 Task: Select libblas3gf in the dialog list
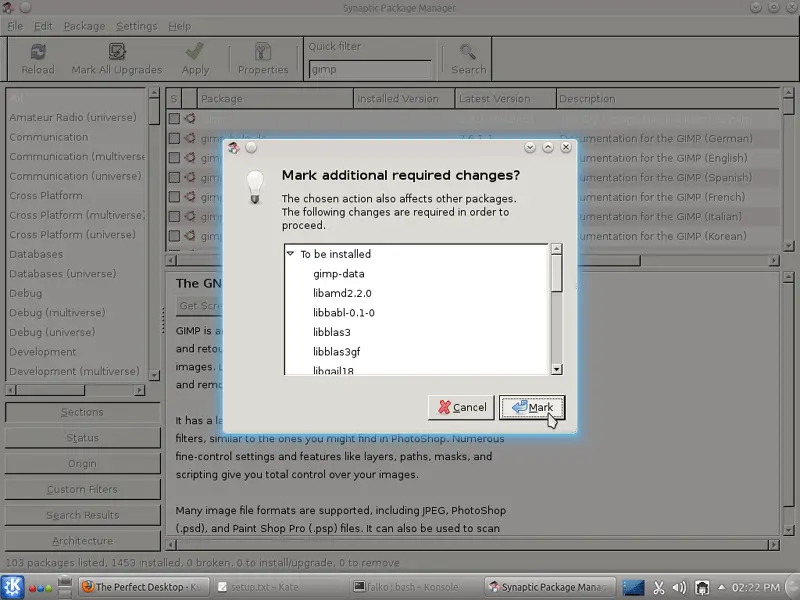pos(337,352)
